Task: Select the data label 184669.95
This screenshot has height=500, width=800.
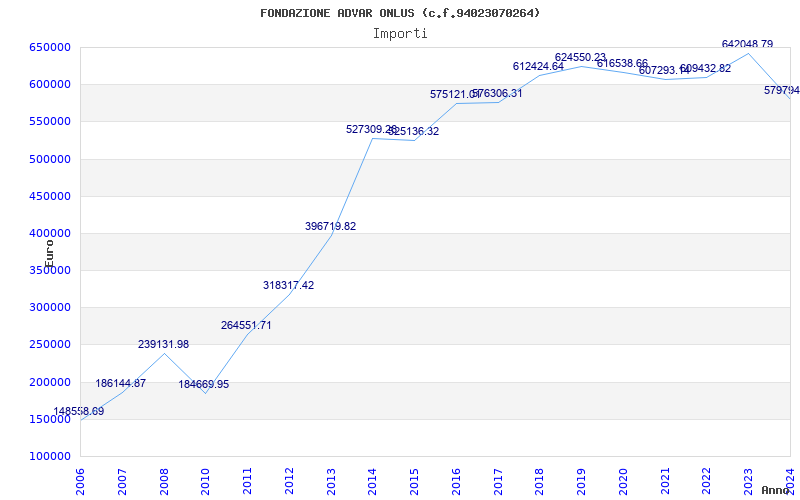Action: 204,384
